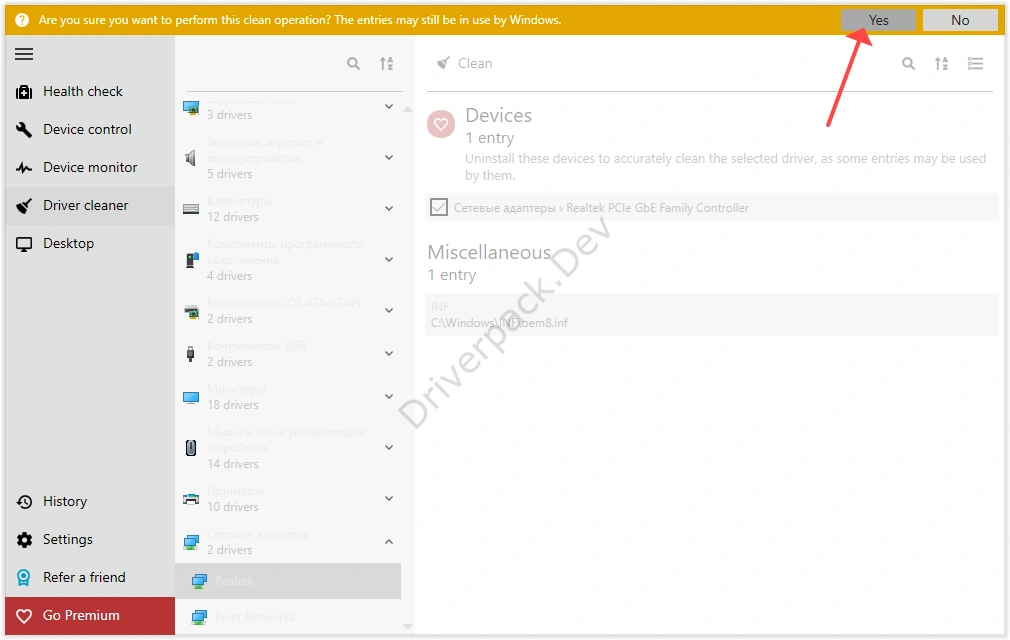Screen dimensions: 1010x640
Task: Expand the 18 drivers monitors category
Action: click(389, 396)
